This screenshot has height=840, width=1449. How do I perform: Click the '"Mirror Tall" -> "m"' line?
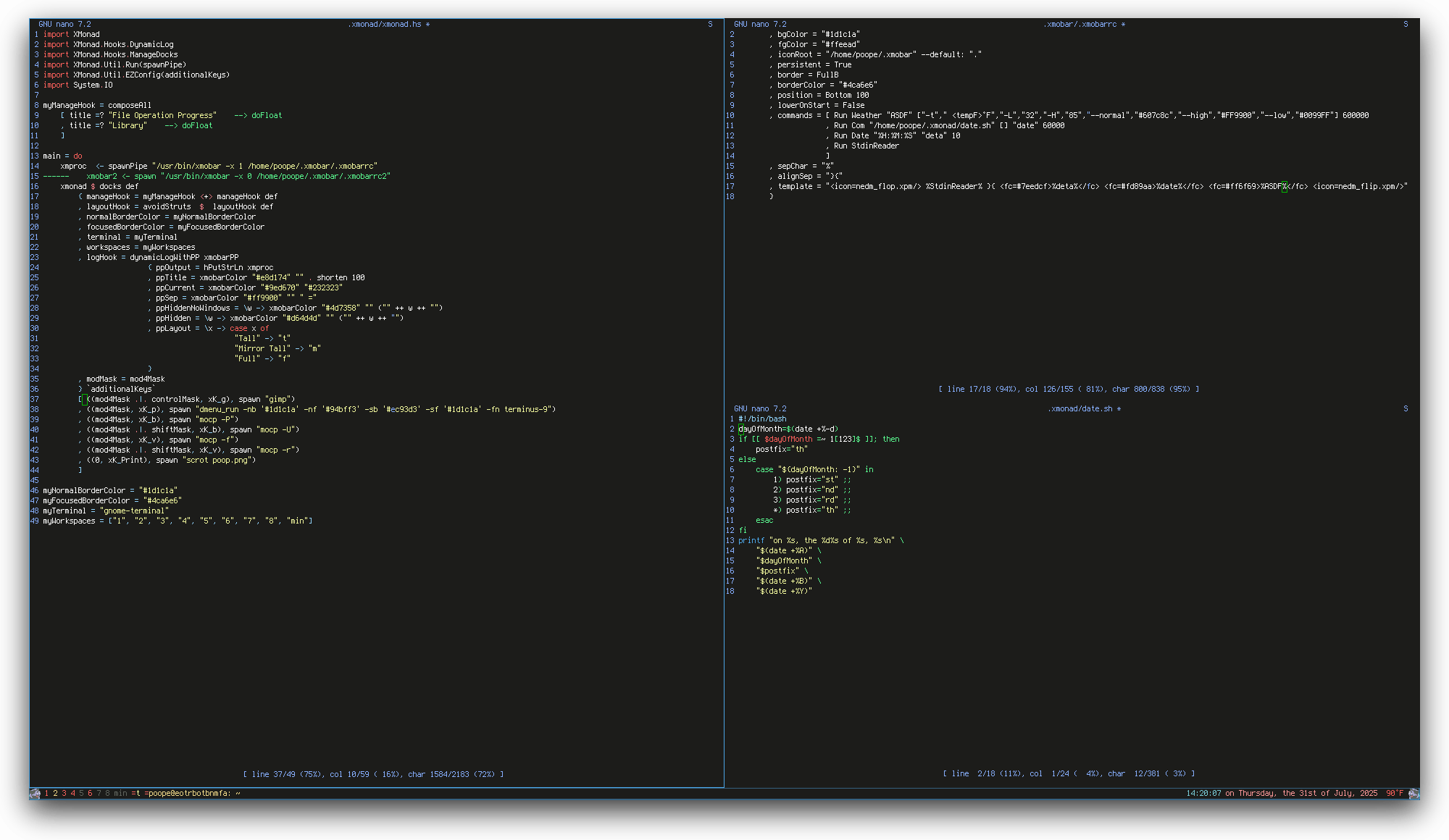277,349
